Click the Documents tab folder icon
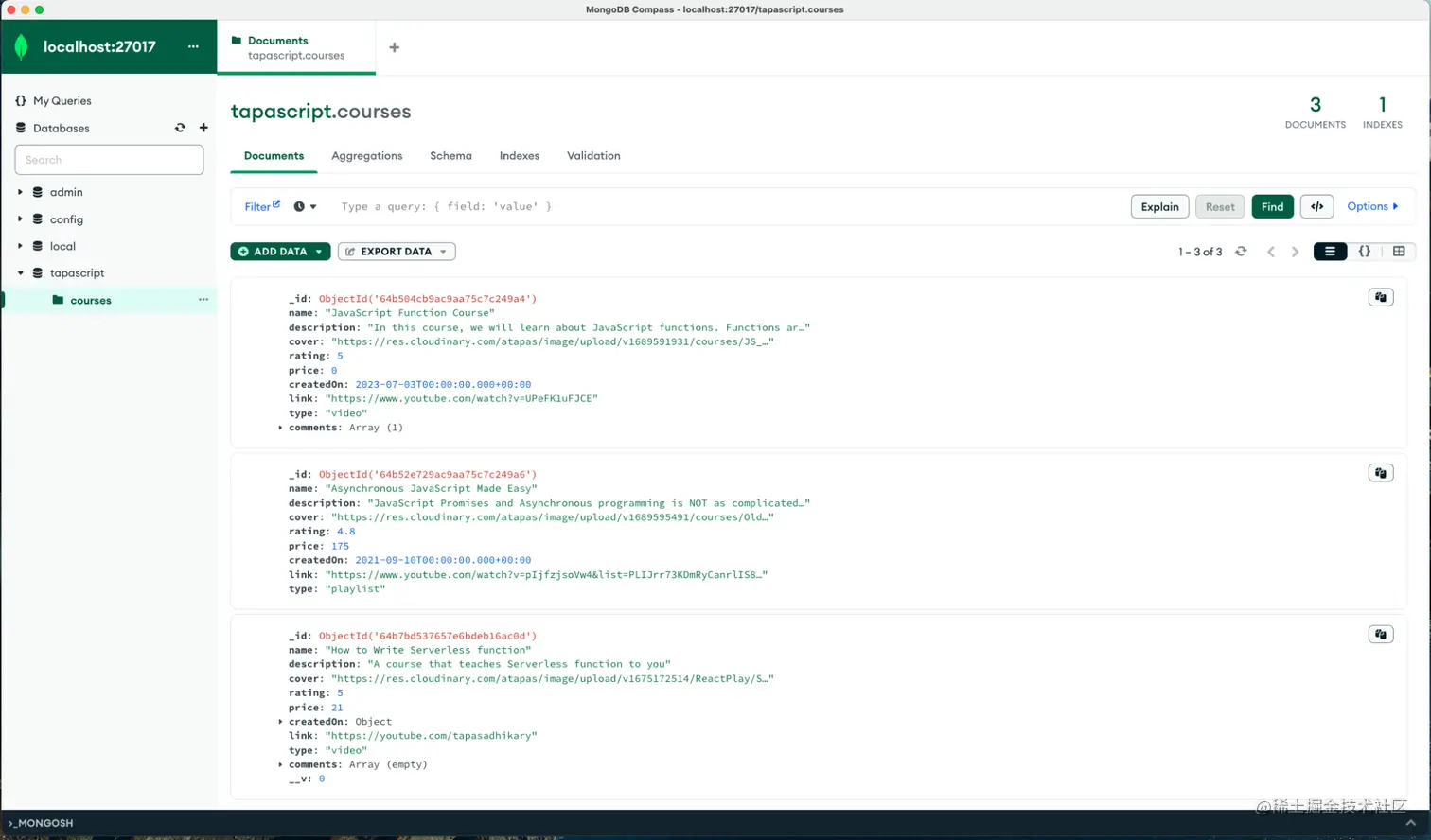The height and width of the screenshot is (840, 1431). coord(237,41)
